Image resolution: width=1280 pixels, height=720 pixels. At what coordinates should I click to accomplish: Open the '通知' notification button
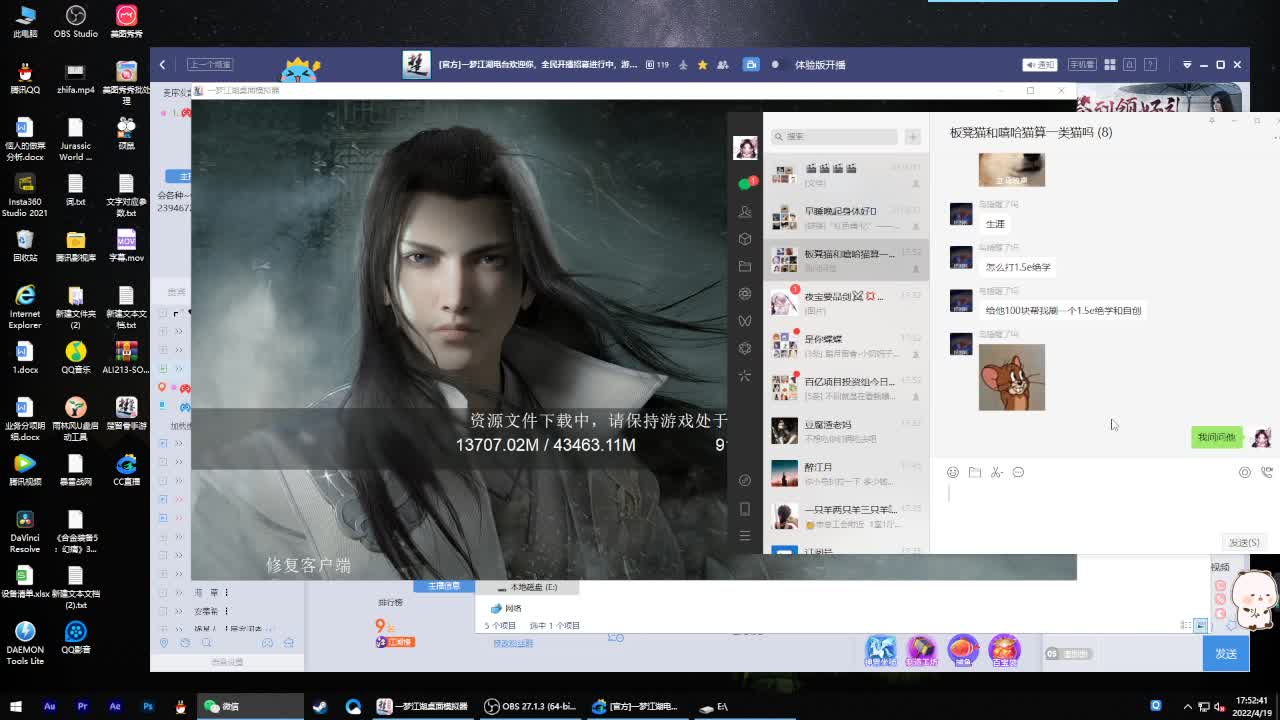(x=1040, y=65)
